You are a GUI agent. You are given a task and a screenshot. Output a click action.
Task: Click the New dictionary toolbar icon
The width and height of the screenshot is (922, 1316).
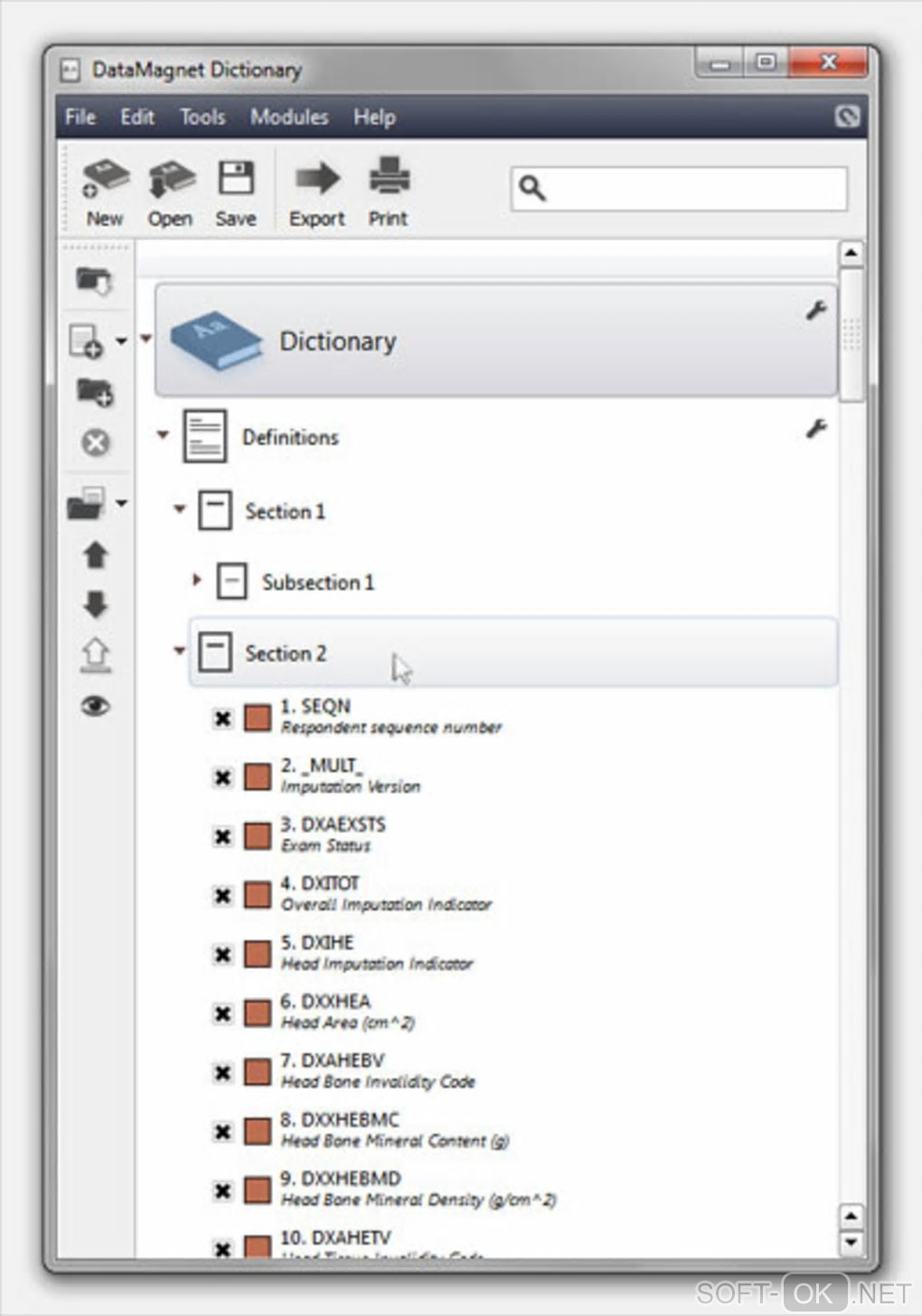point(105,179)
